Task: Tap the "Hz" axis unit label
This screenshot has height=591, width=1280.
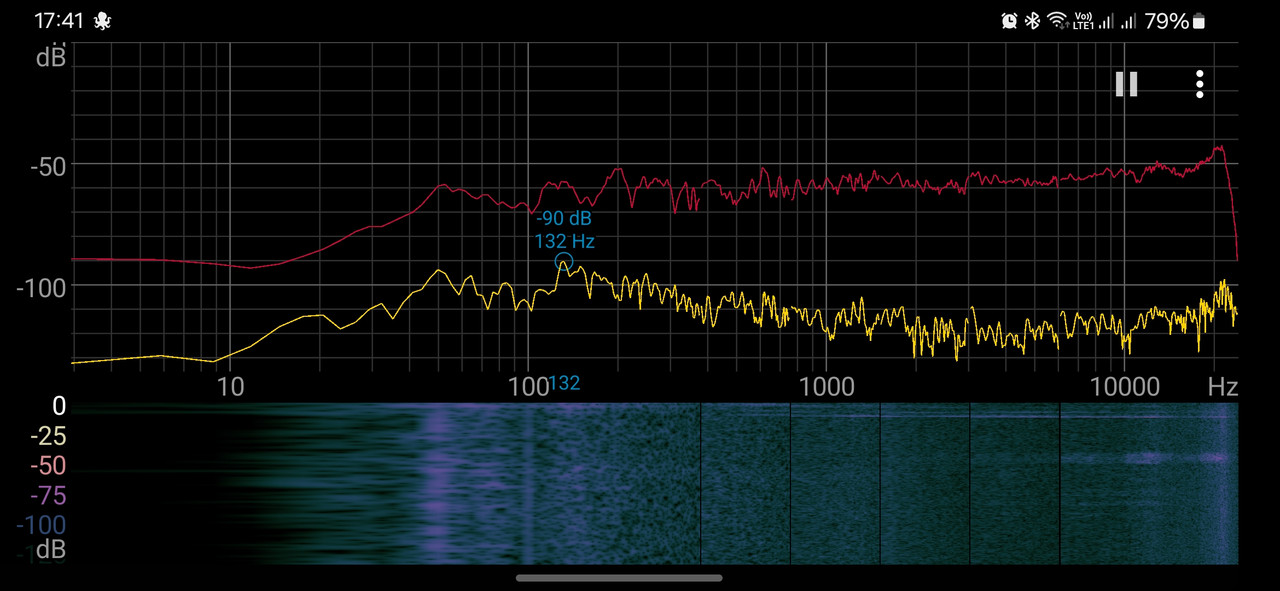Action: click(1222, 387)
